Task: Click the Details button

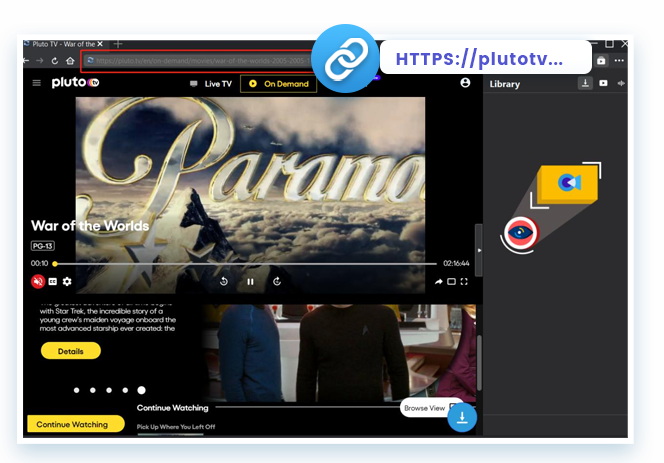Action: (71, 351)
